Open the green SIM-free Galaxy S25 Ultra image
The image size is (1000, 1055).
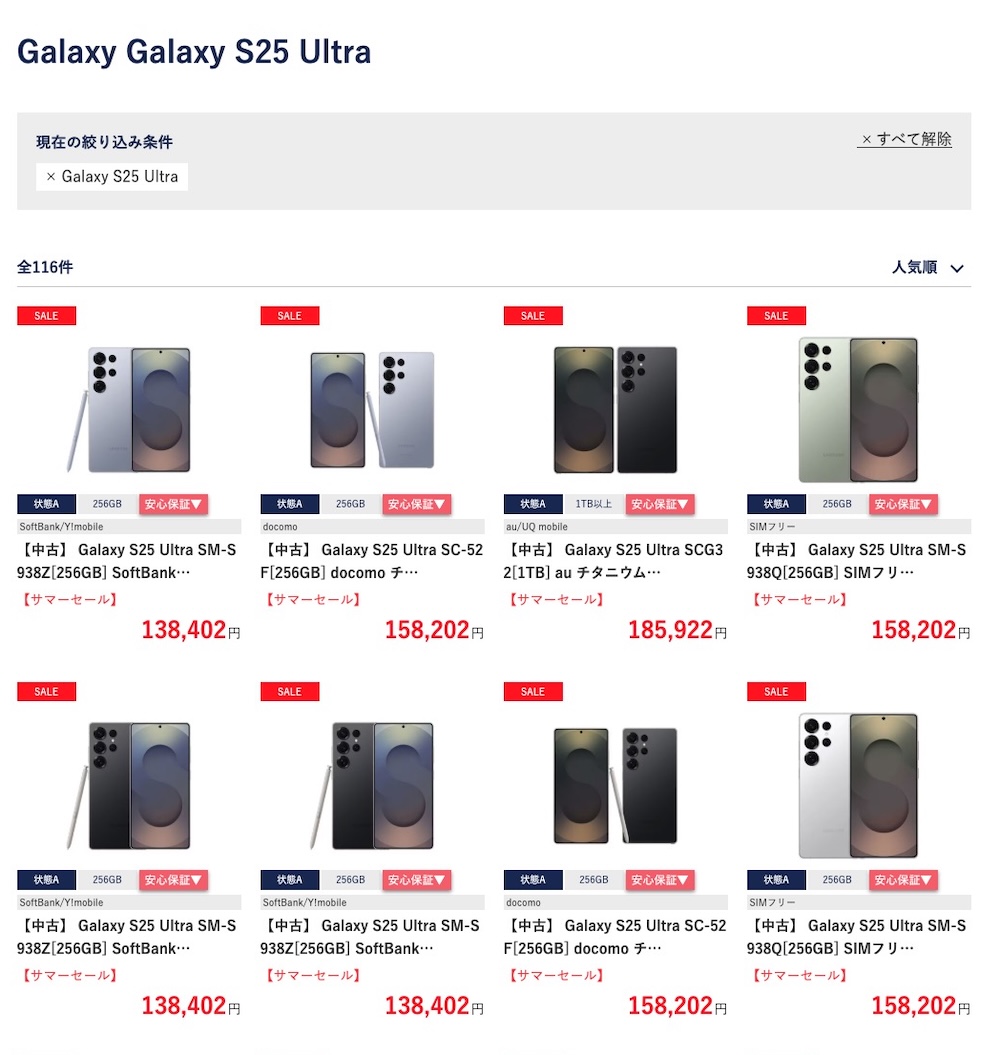[x=859, y=409]
